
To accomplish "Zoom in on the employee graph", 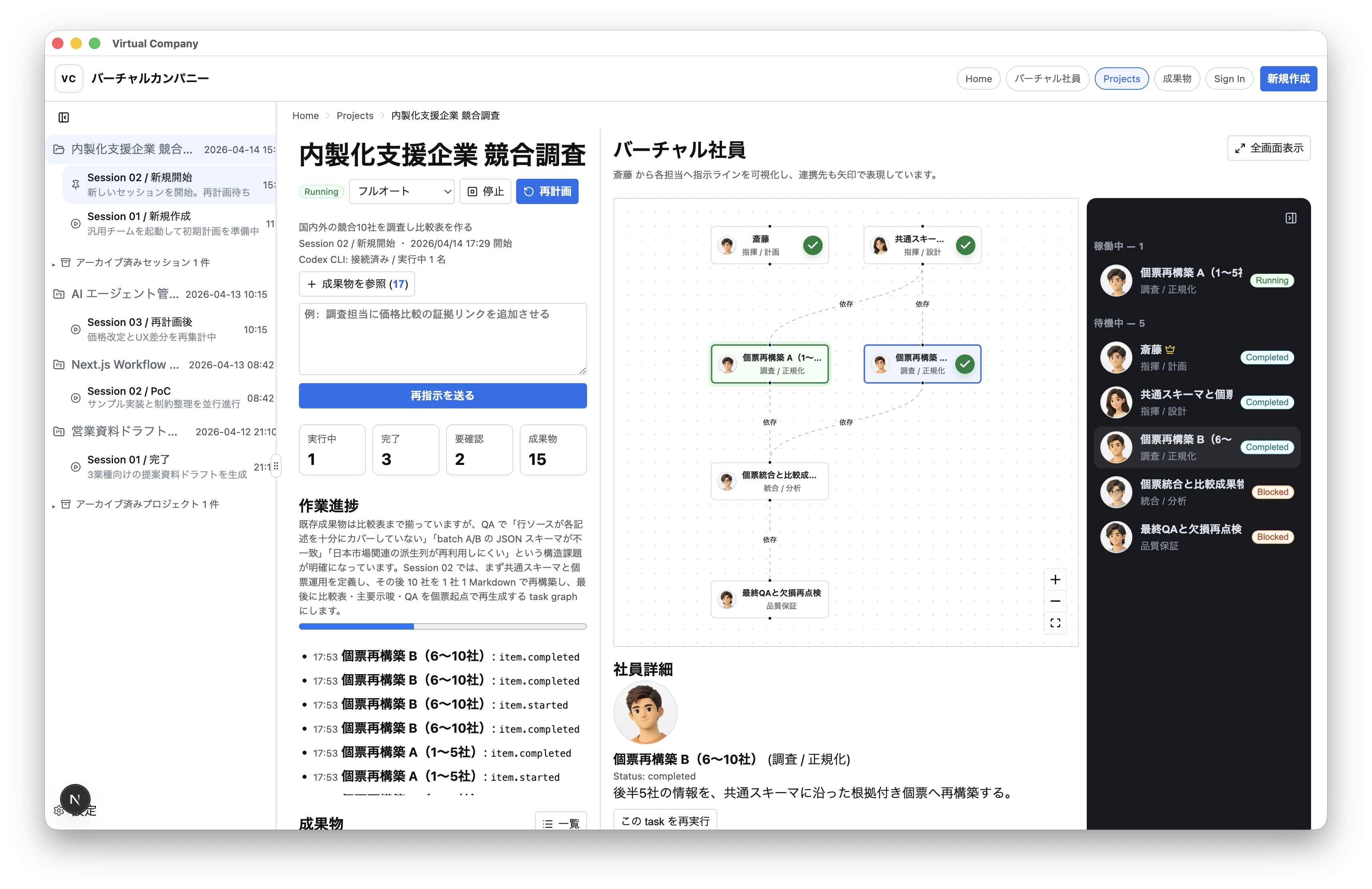I will coord(1055,580).
